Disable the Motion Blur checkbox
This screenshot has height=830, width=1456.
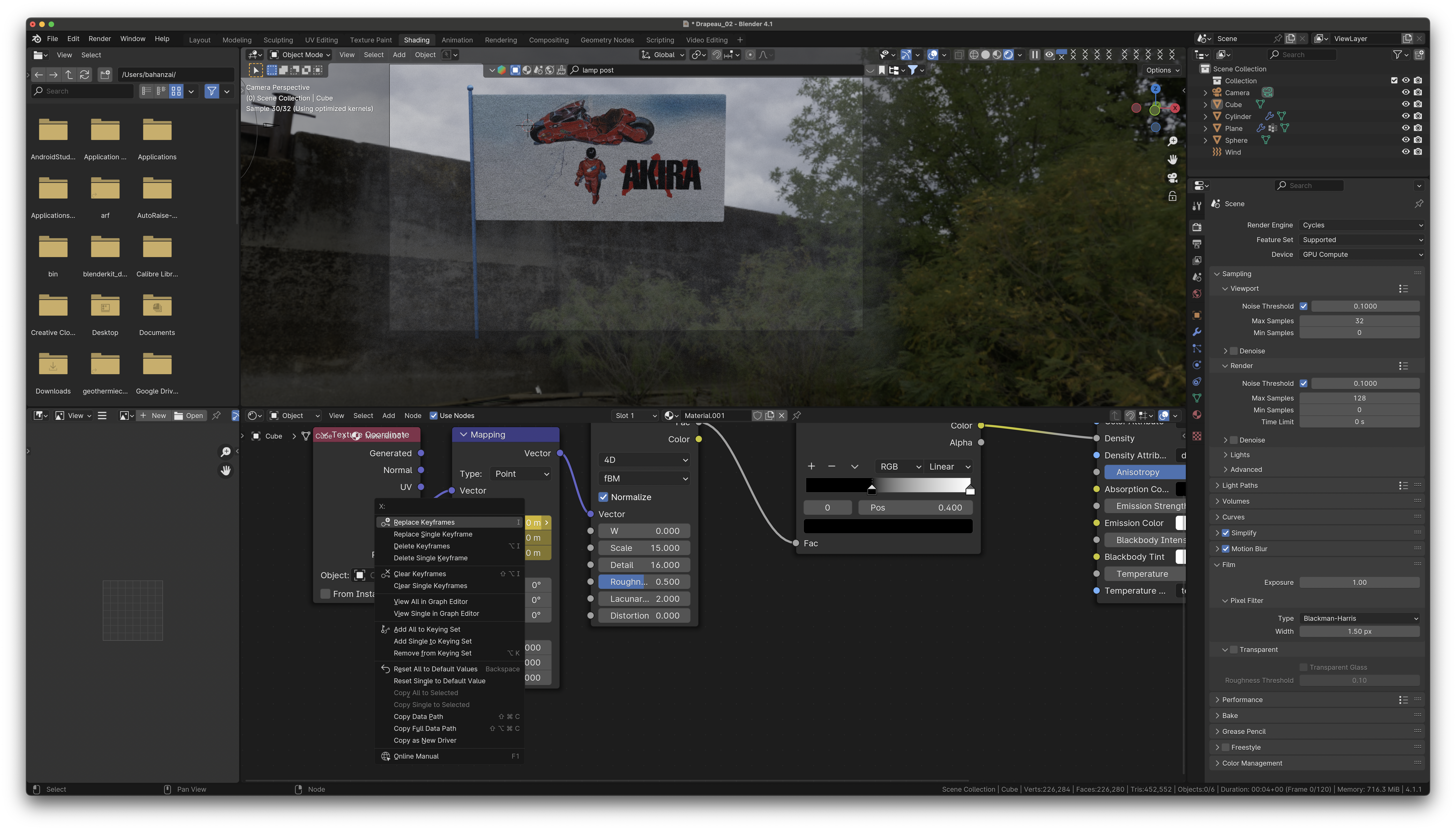1226,549
